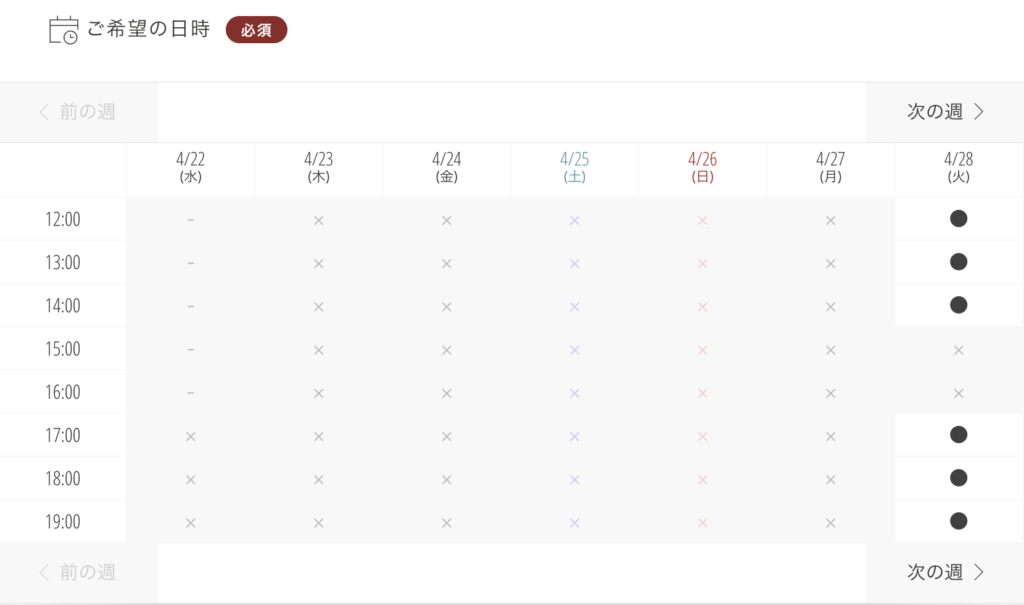Click the × at 17:00 on 4/22

coord(190,436)
